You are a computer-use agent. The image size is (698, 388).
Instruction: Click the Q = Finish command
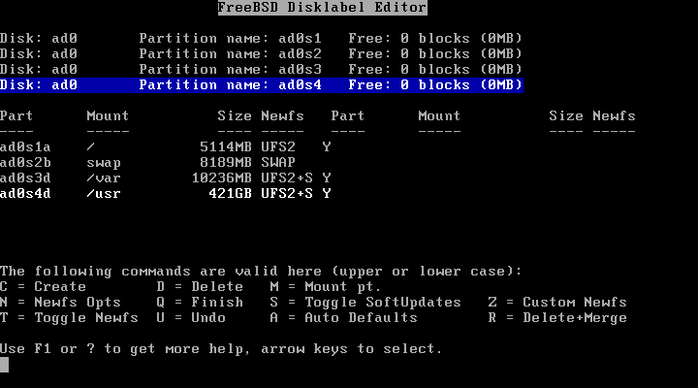pos(200,303)
